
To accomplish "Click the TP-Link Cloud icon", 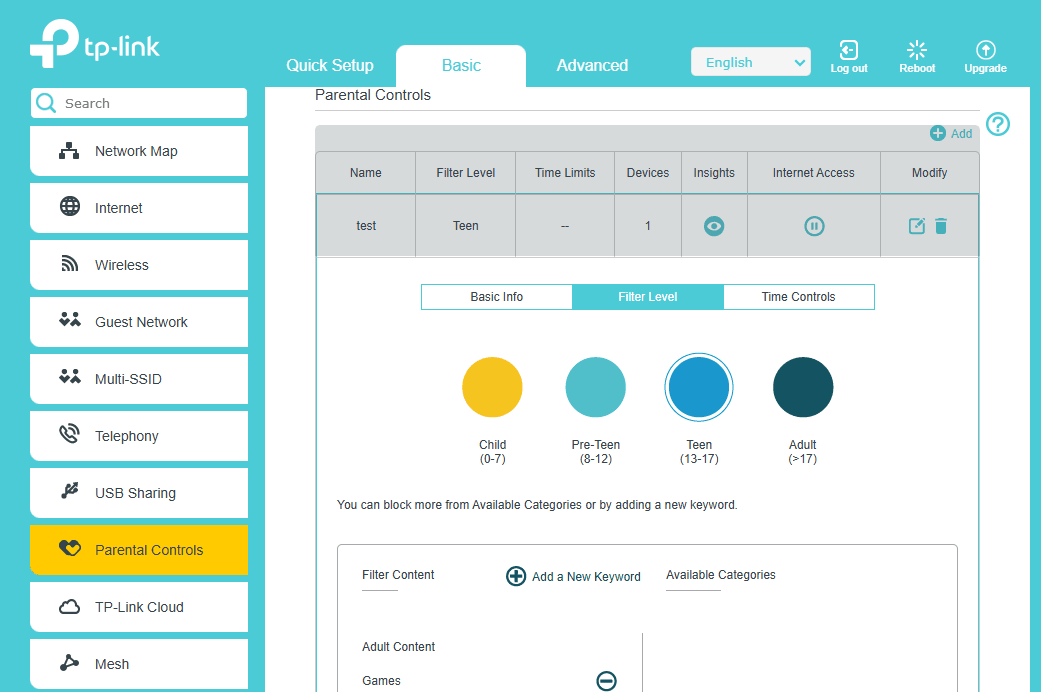I will [x=70, y=606].
